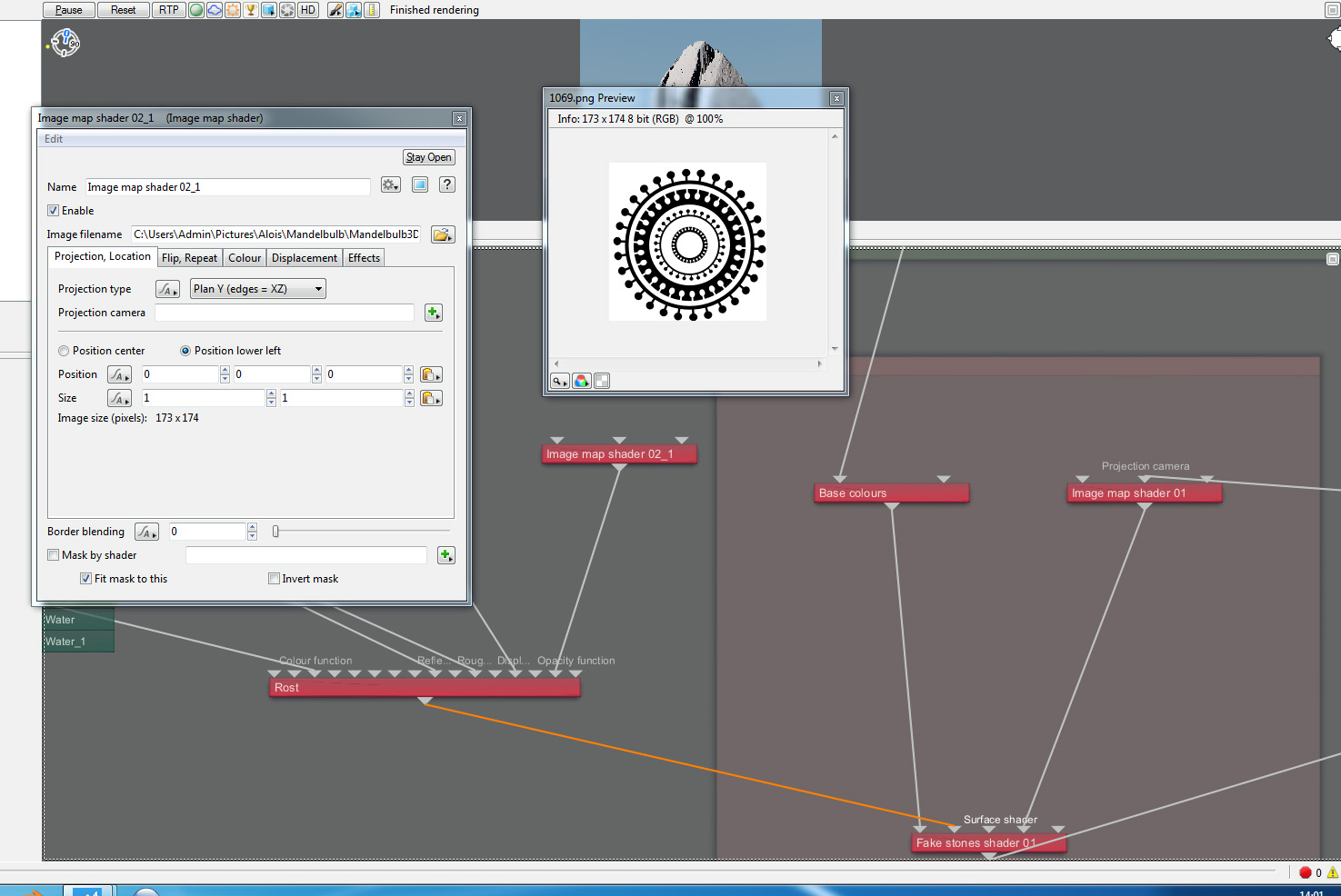Viewport: 1341px width, 896px height.
Task: Click the blue preview square icon beside Name
Action: [420, 184]
